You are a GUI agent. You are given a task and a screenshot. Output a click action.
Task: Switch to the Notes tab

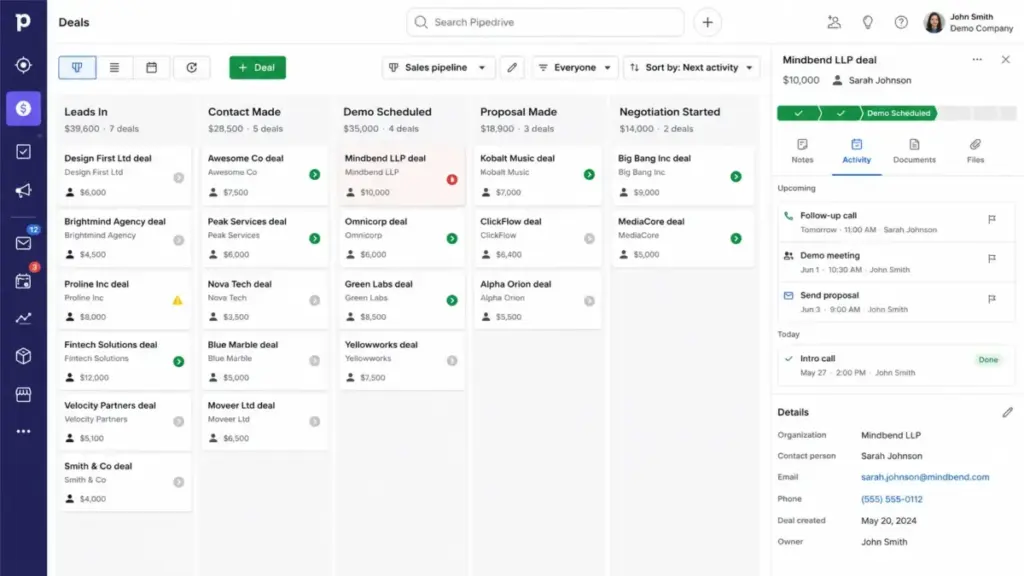pos(802,151)
